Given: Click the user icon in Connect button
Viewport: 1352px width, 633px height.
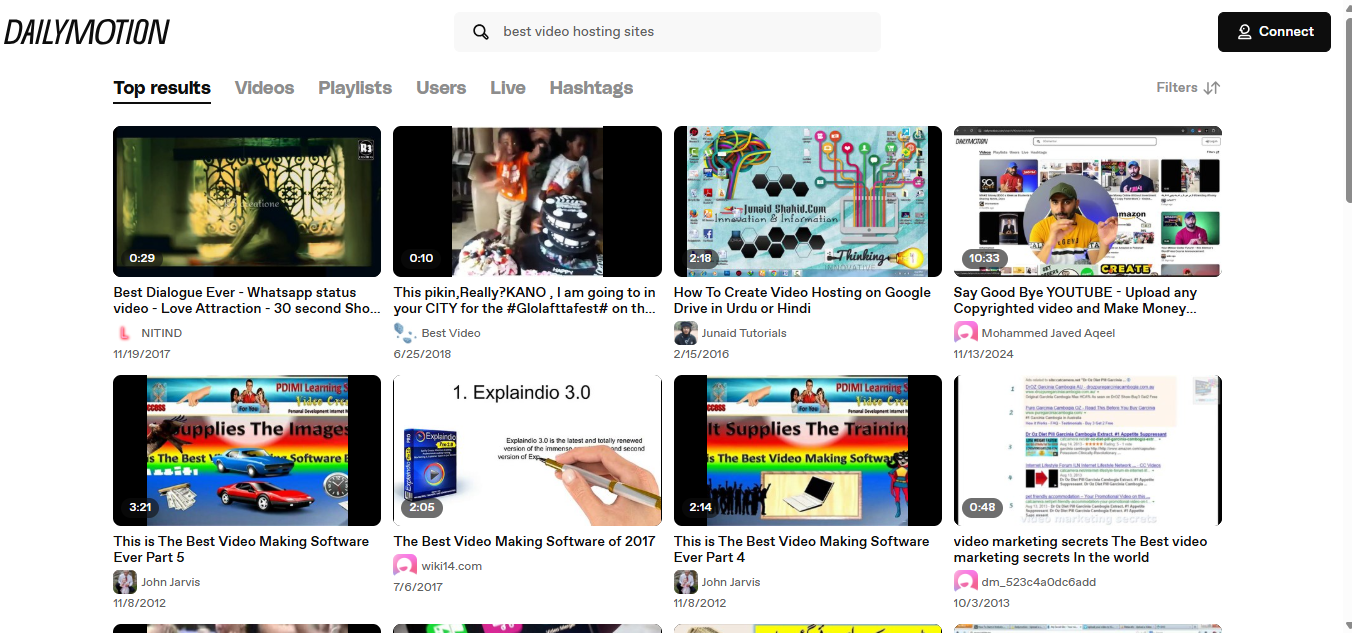Looking at the screenshot, I should pos(1245,32).
